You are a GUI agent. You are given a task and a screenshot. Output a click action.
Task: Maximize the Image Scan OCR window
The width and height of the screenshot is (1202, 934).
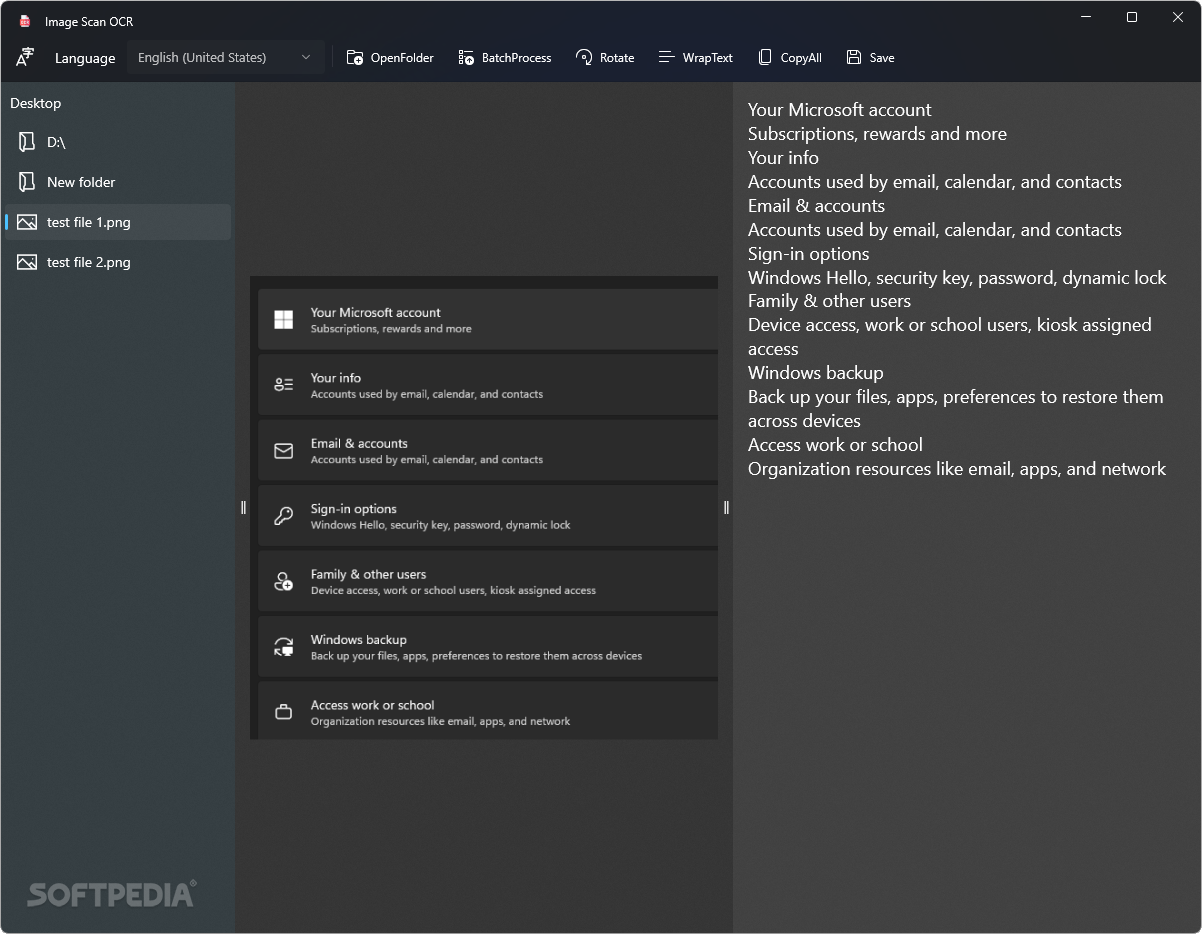[1132, 17]
